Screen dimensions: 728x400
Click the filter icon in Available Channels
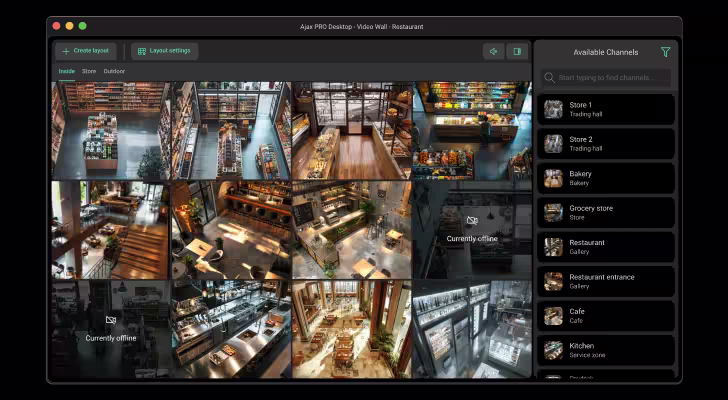pyautogui.click(x=665, y=52)
